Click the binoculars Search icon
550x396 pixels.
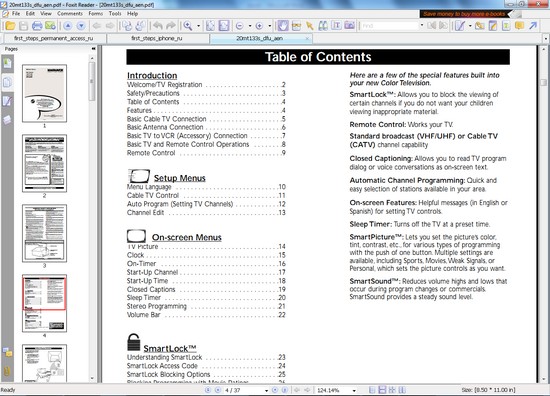point(323,26)
